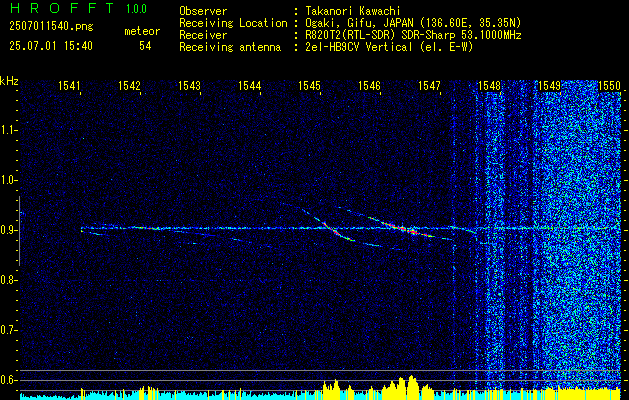The width and height of the screenshot is (629, 400).
Task: Select the receiver text R820T2(RTL-SDR) SDR-Sharp 53.1000MHz
Action: pos(413,35)
